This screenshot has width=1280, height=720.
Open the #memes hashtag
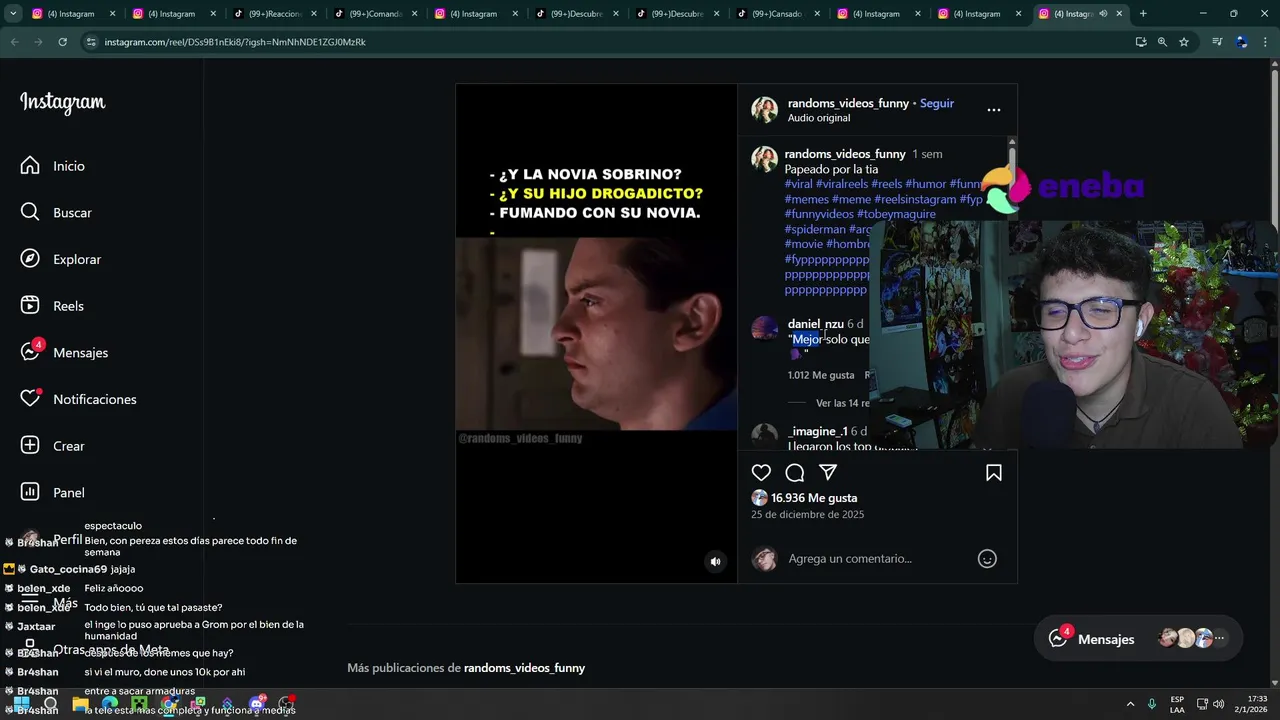point(806,199)
